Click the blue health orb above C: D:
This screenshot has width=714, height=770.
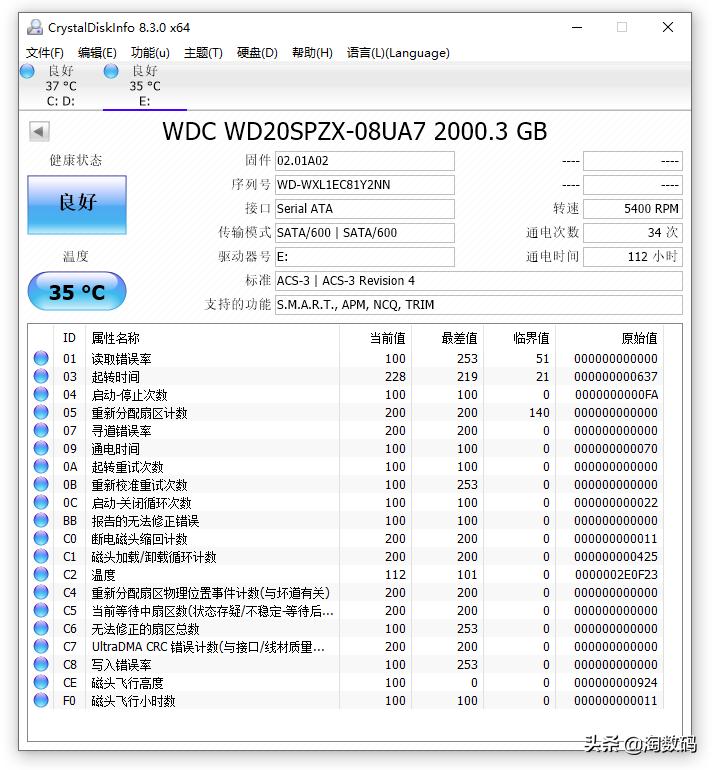coord(27,71)
